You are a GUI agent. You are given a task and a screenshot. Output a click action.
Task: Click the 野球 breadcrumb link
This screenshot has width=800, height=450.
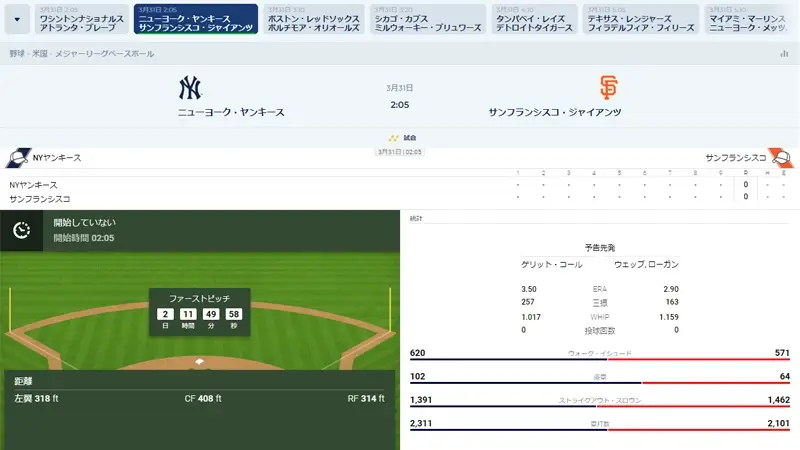(x=17, y=54)
